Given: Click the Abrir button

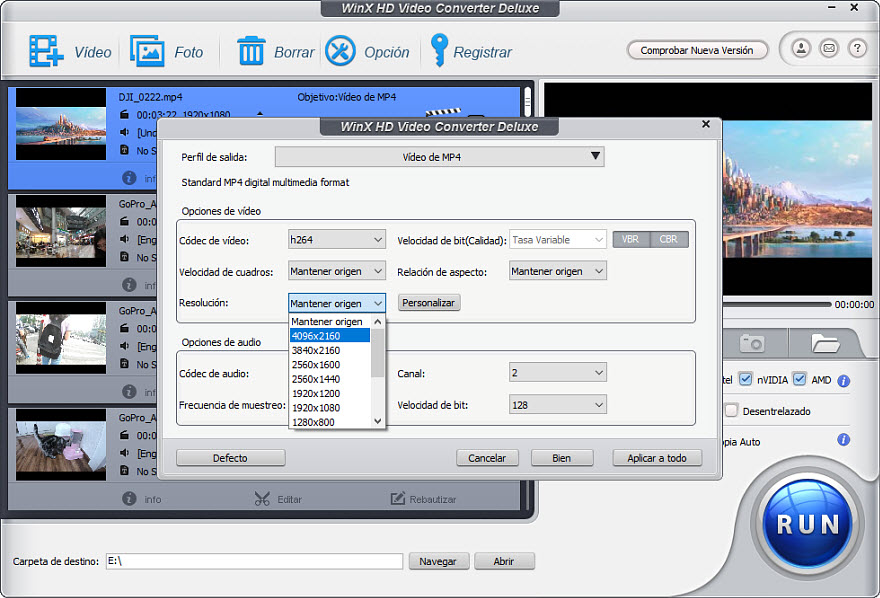Looking at the screenshot, I should tap(504, 561).
